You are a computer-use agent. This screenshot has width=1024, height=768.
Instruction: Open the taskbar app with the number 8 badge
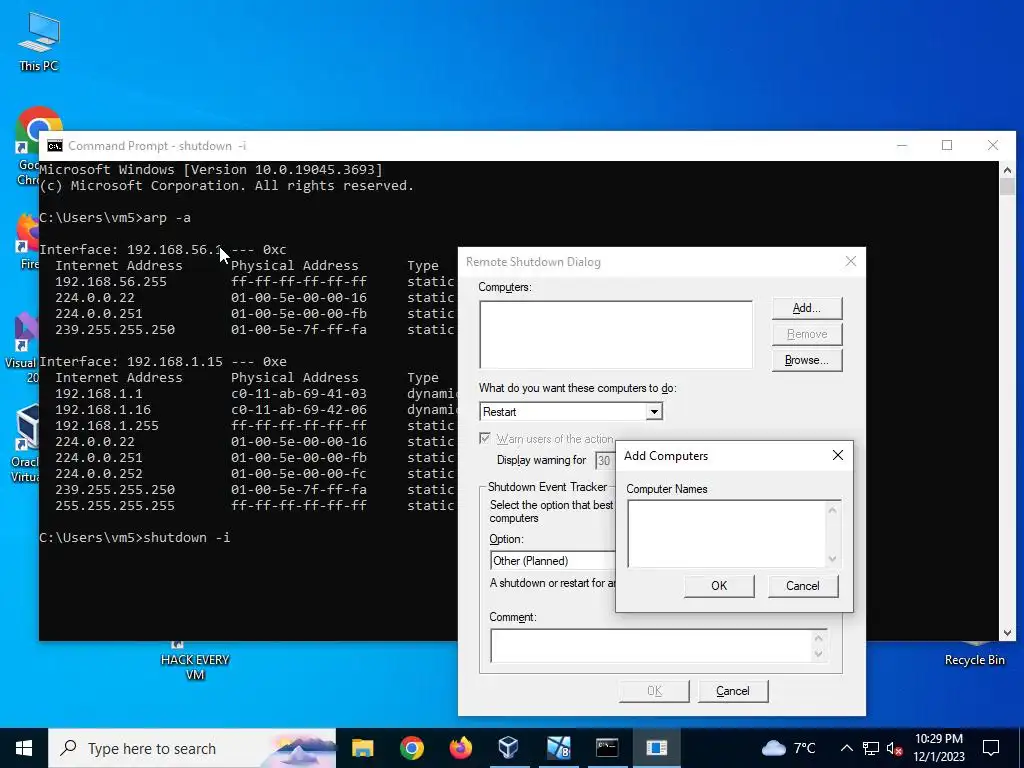(558, 748)
